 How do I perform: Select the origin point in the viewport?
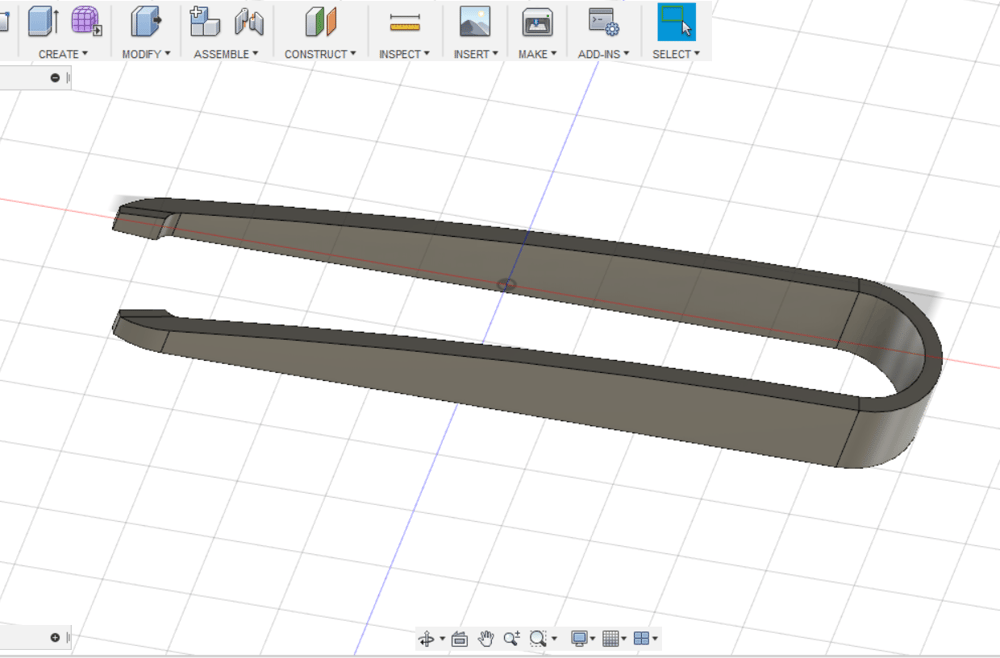pos(507,284)
